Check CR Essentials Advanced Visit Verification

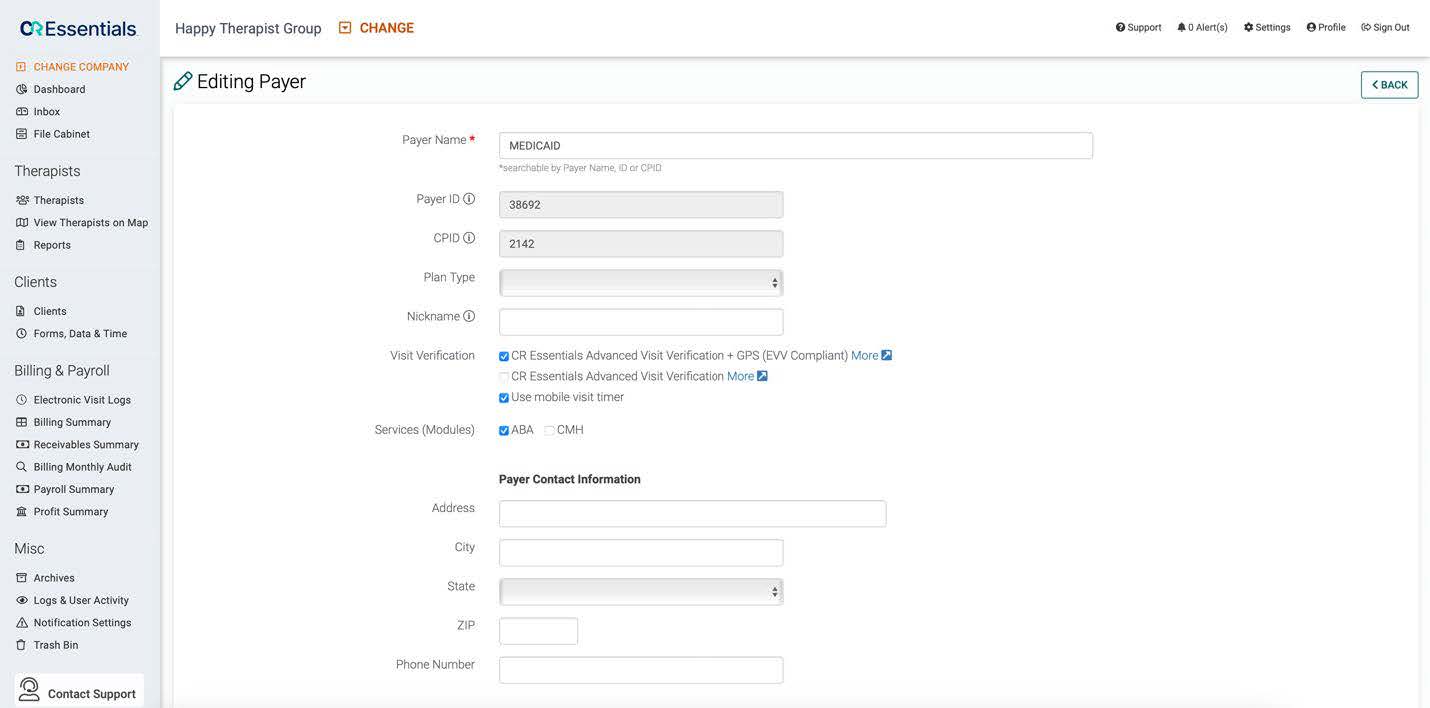[x=503, y=376]
